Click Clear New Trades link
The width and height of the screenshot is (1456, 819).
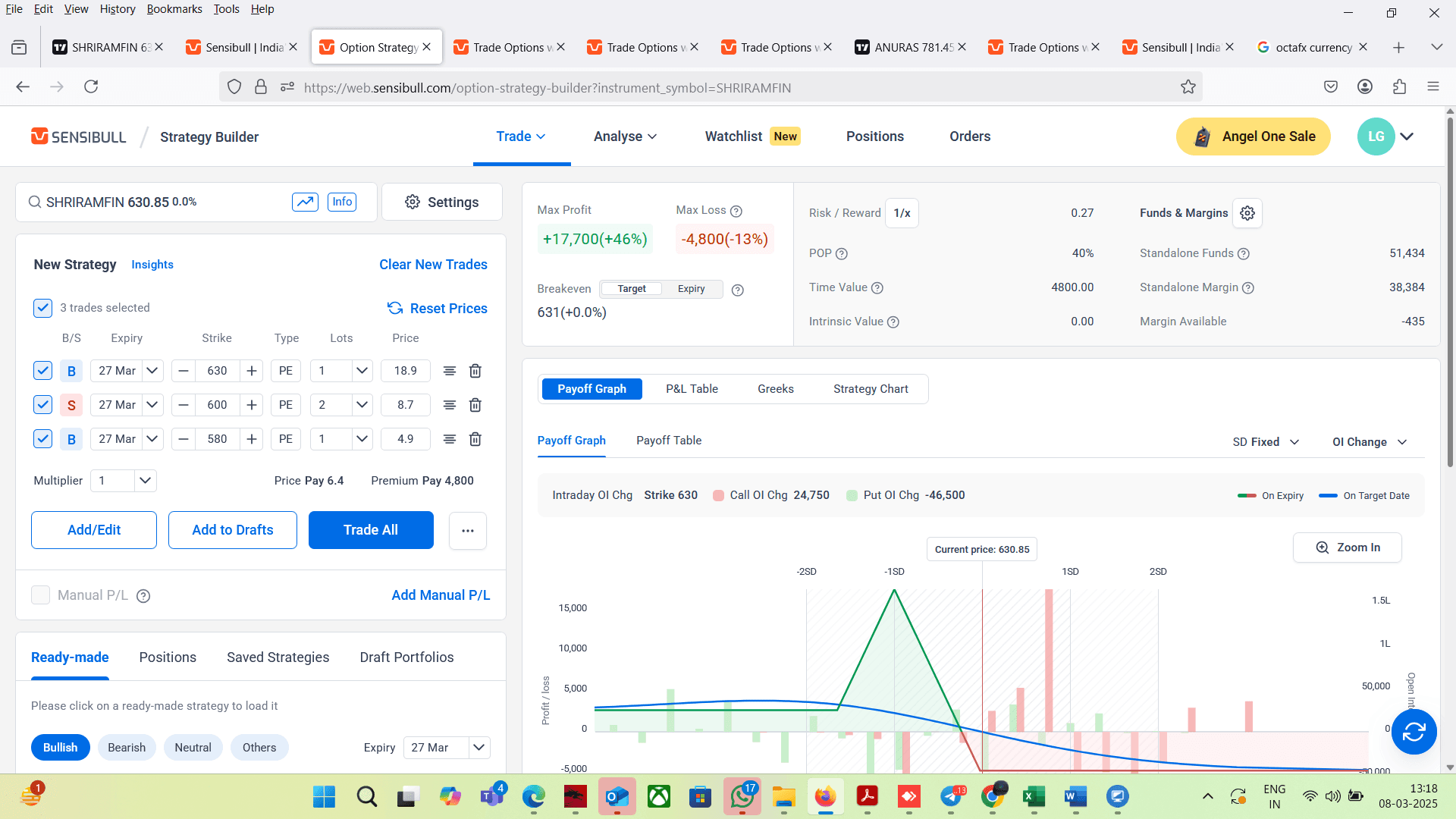433,265
